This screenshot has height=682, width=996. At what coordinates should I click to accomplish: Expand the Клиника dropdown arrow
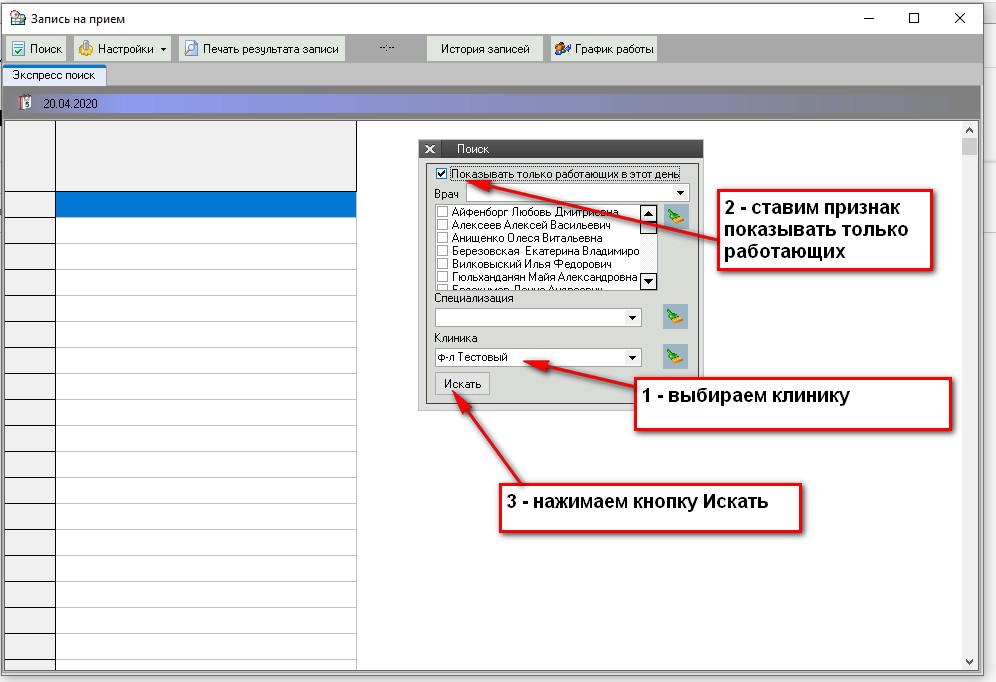point(632,357)
